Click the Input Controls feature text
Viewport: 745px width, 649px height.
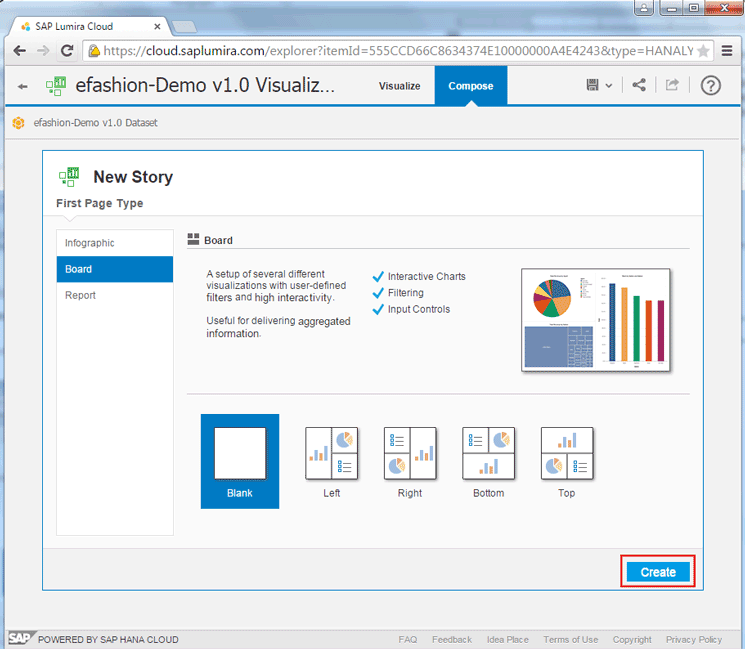click(x=419, y=309)
